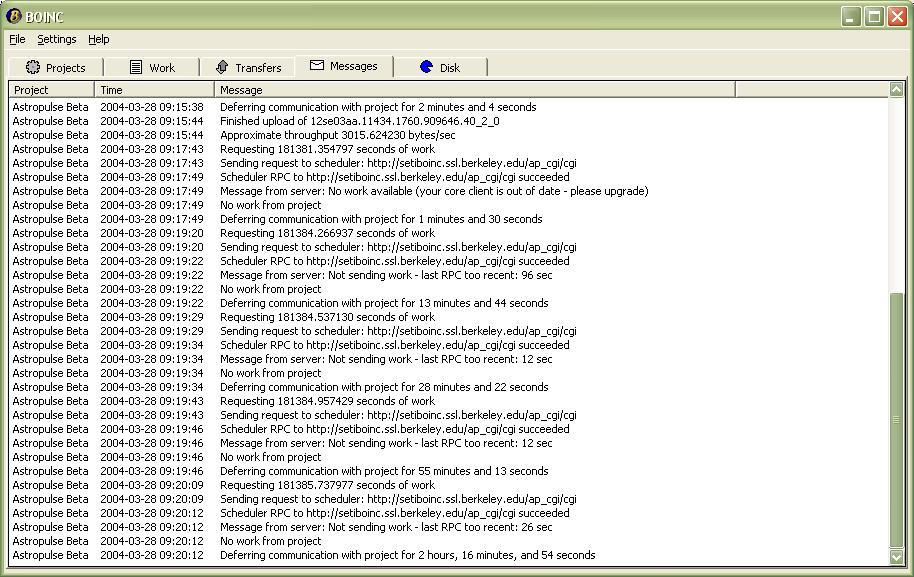Select the Messages tab label
914x577 pixels.
click(353, 66)
